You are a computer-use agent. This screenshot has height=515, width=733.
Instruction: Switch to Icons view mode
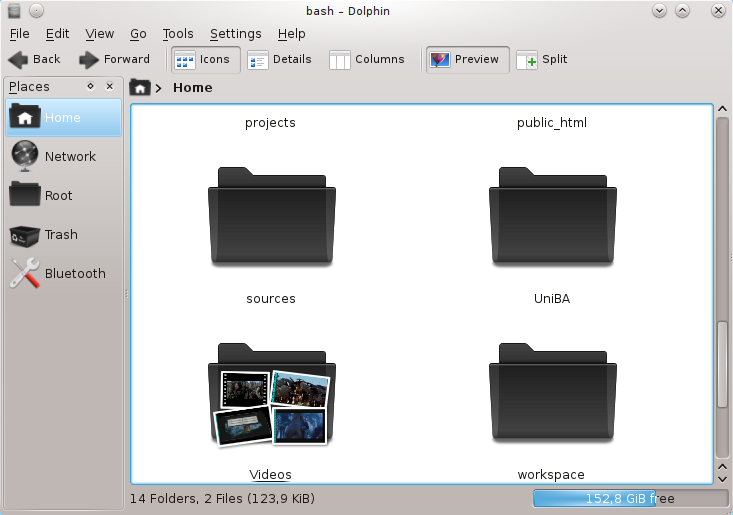[x=204, y=60]
